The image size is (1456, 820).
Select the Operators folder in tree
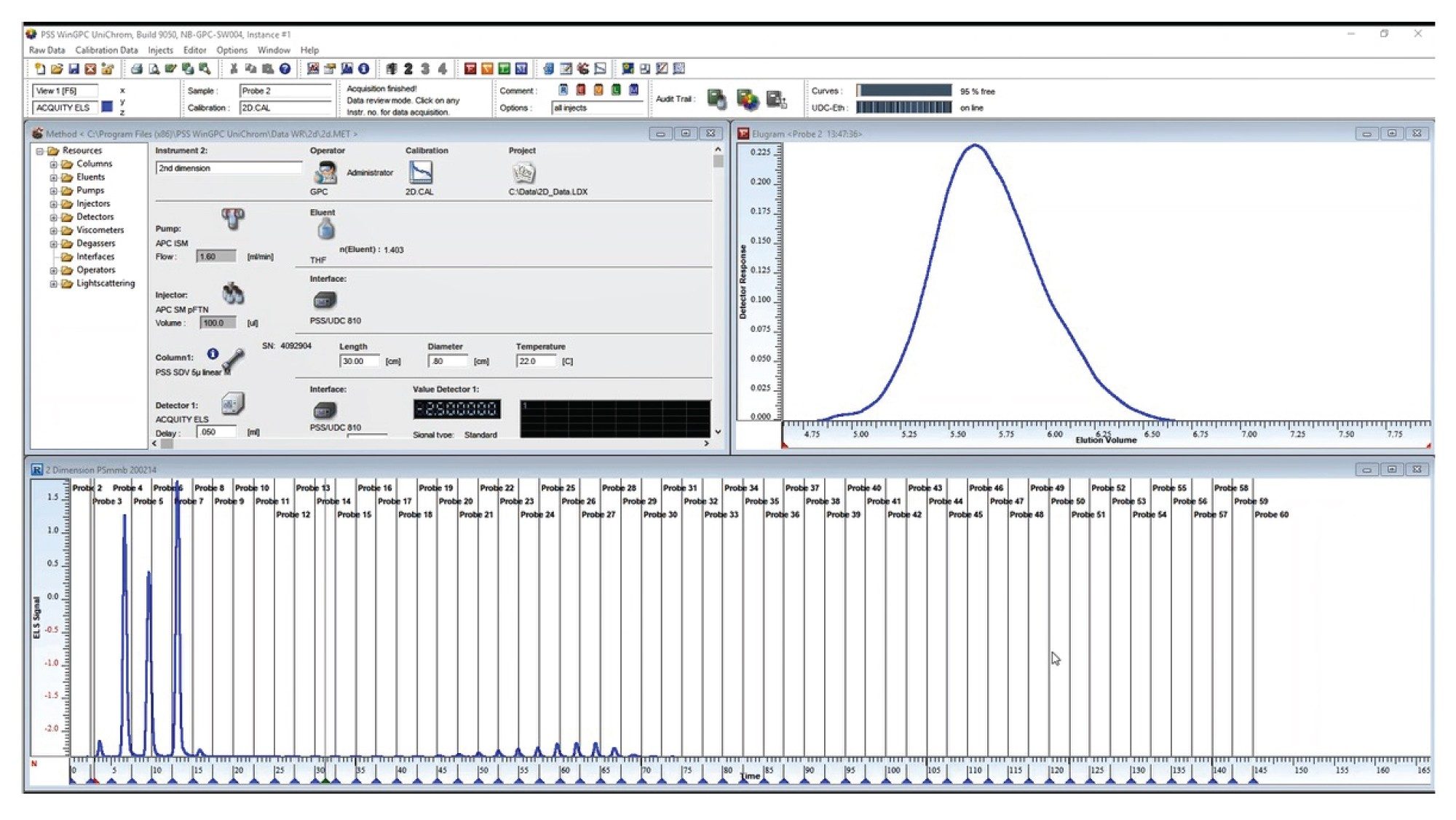(88, 270)
